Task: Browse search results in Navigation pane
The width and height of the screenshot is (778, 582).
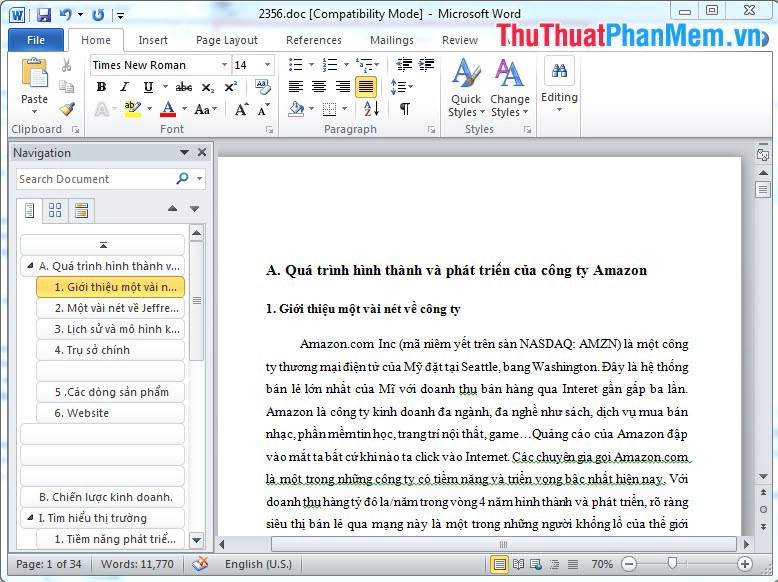Action: pyautogui.click(x=81, y=210)
